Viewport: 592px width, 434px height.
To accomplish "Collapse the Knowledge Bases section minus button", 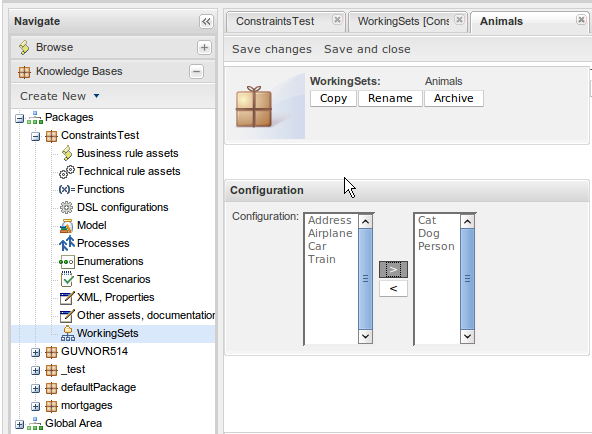I will point(196,72).
